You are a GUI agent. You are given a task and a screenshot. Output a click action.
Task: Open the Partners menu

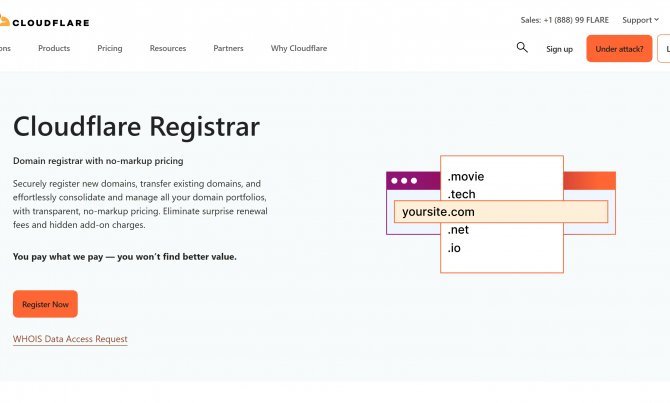point(228,48)
